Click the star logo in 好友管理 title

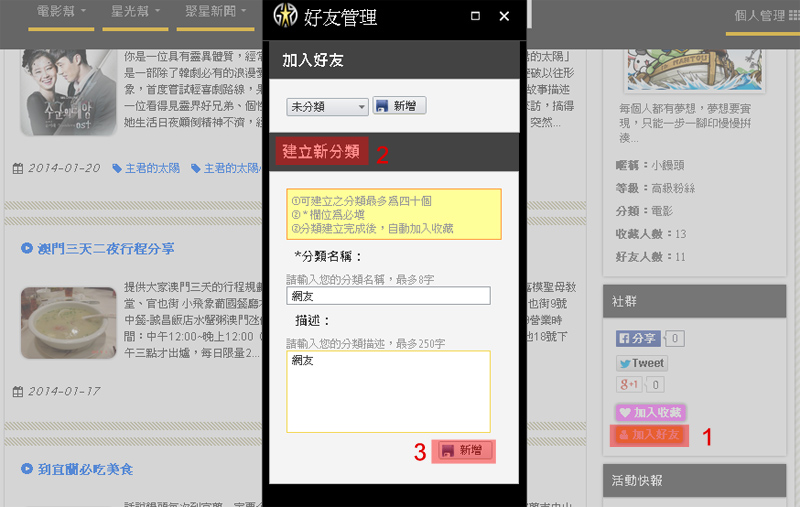point(285,15)
